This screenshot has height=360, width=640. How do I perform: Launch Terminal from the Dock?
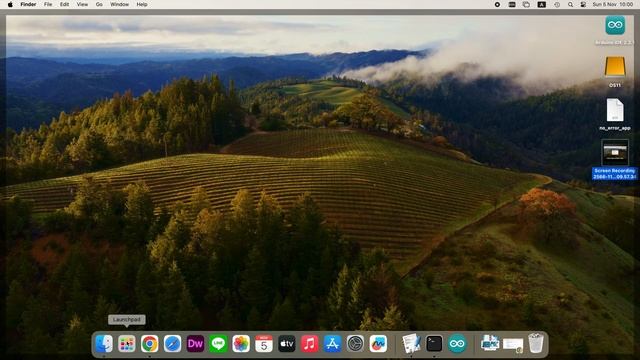point(434,344)
